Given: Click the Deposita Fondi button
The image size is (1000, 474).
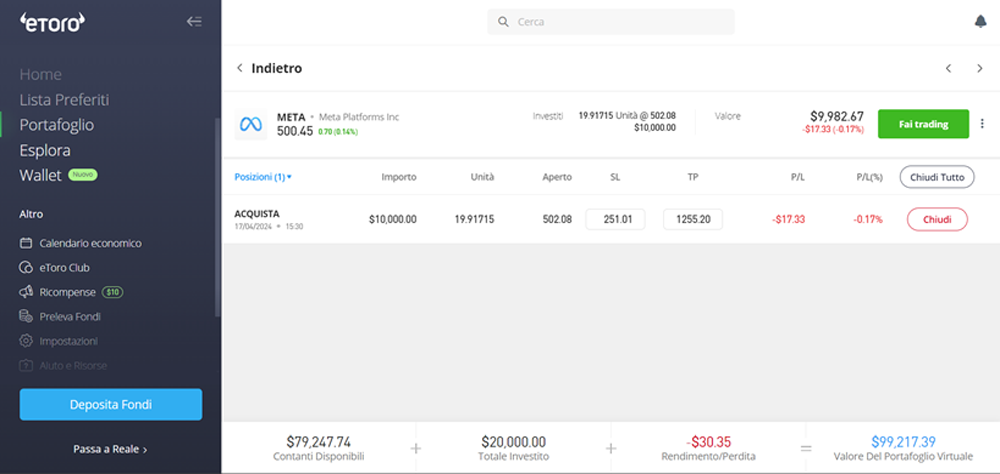Looking at the screenshot, I should 111,404.
